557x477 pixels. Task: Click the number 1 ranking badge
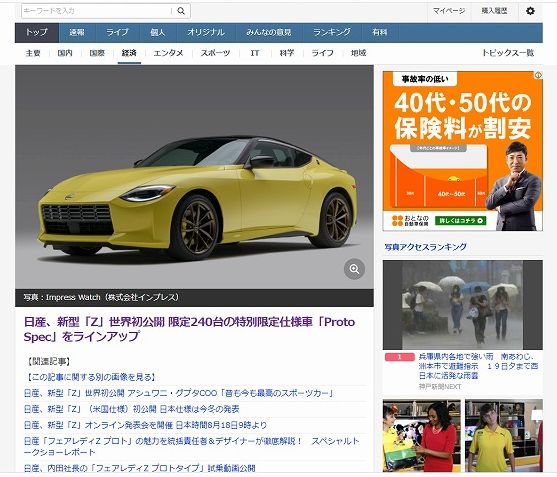click(400, 357)
